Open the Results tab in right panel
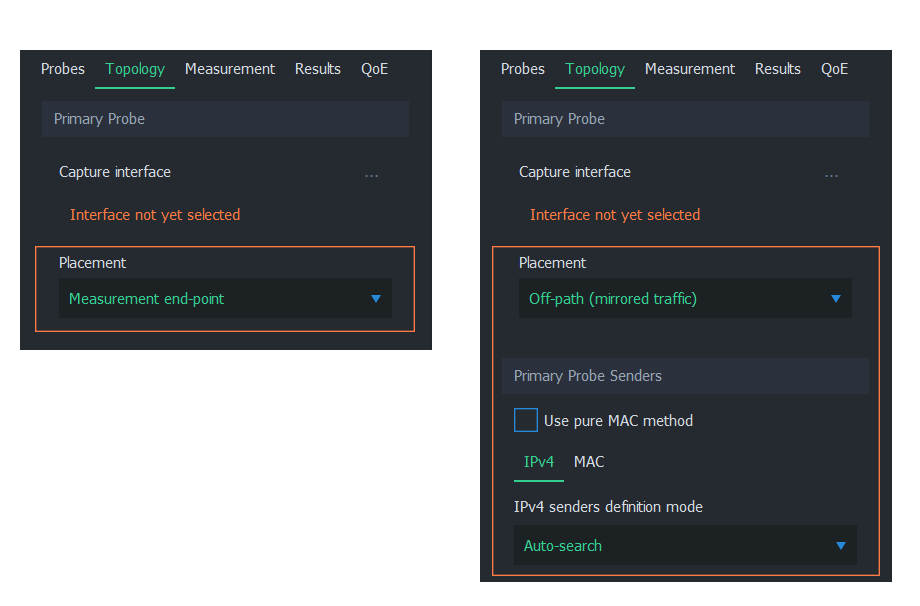Screen dimensions: 920x606 777,69
